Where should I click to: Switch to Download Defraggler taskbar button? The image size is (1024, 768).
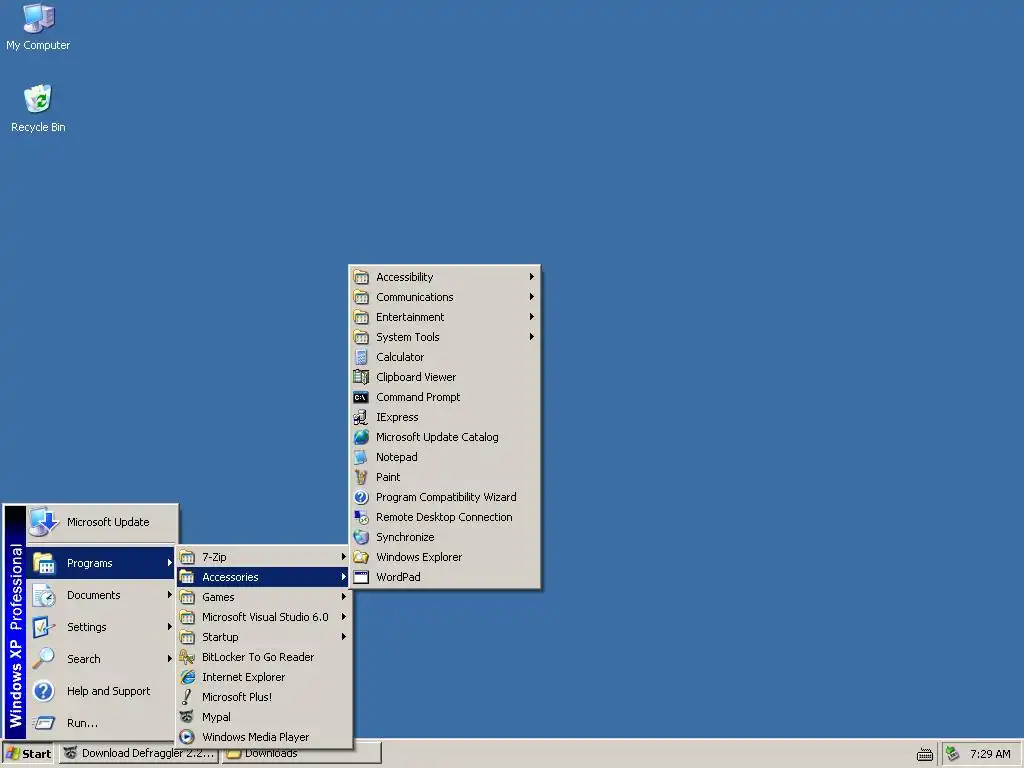(x=140, y=754)
